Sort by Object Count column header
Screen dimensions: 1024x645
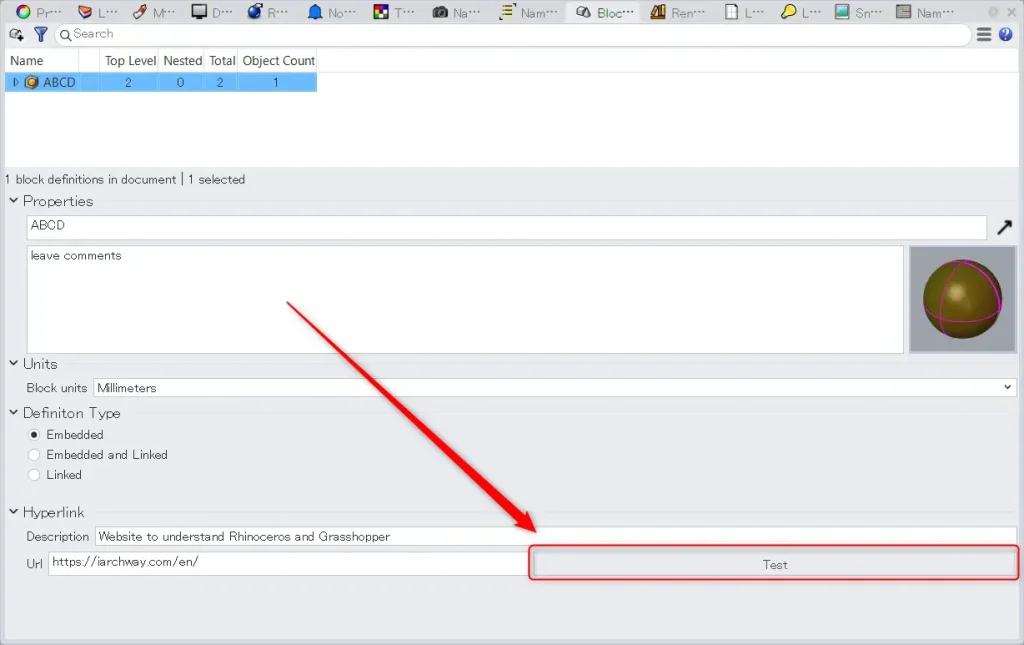278,61
